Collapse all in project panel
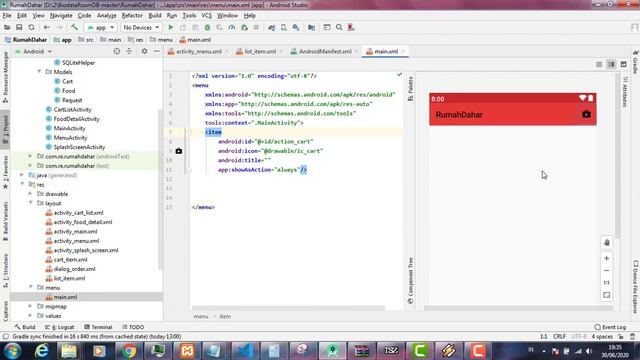The image size is (640, 360). (129, 51)
